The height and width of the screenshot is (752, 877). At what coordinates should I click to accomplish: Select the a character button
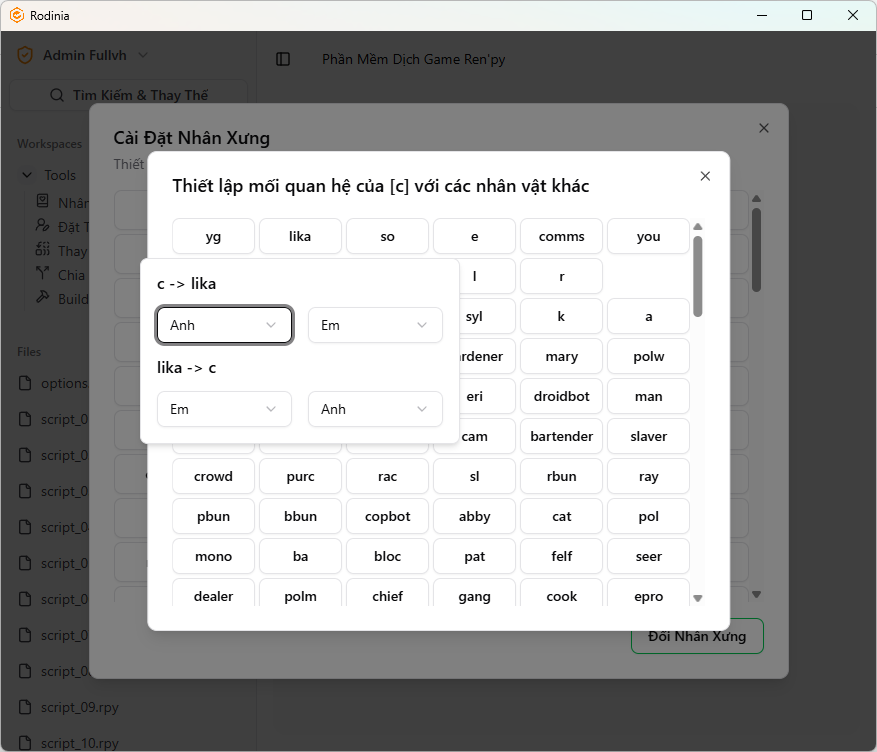coord(648,316)
